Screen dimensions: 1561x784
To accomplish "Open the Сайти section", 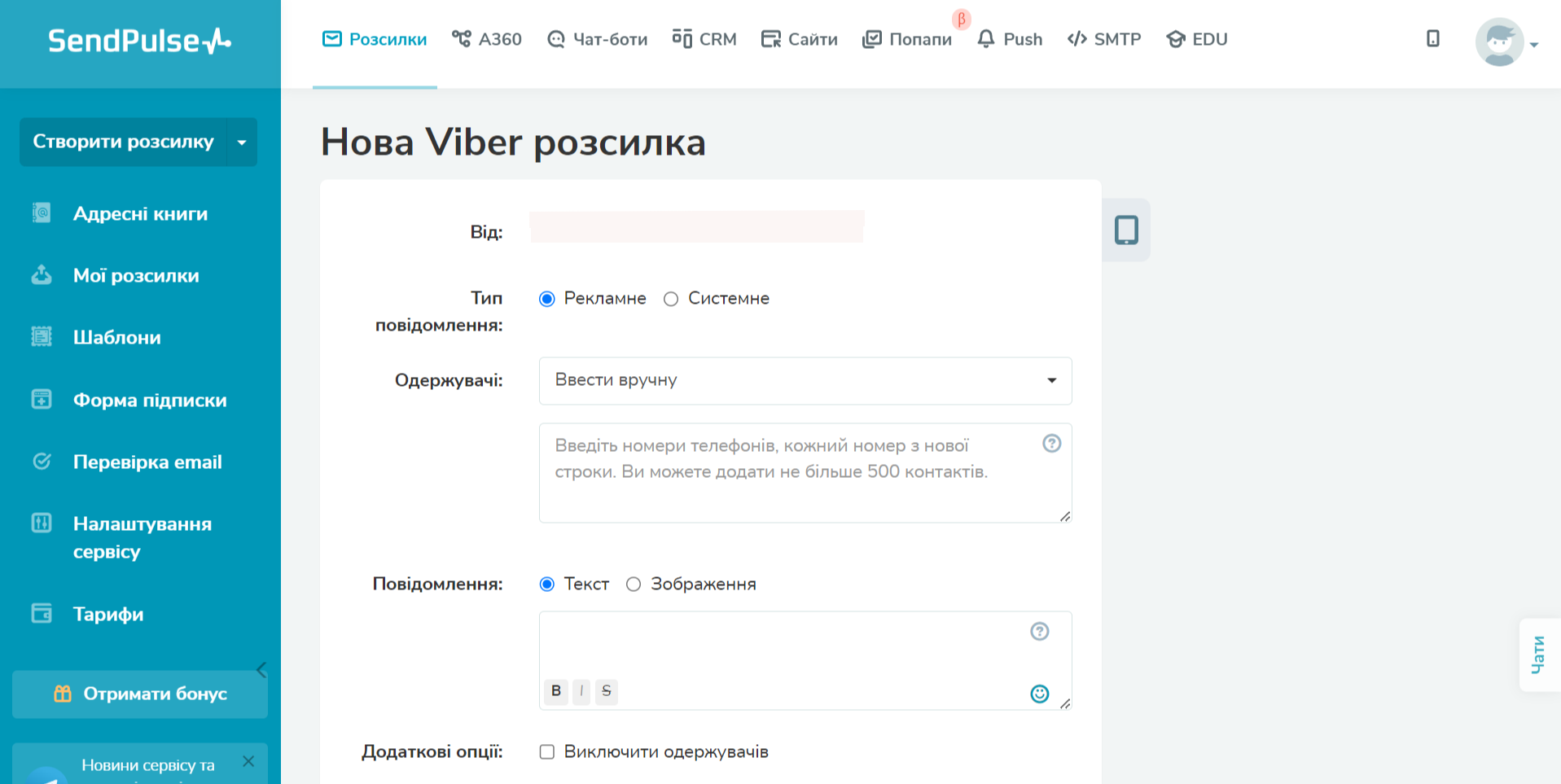I will pyautogui.click(x=800, y=39).
